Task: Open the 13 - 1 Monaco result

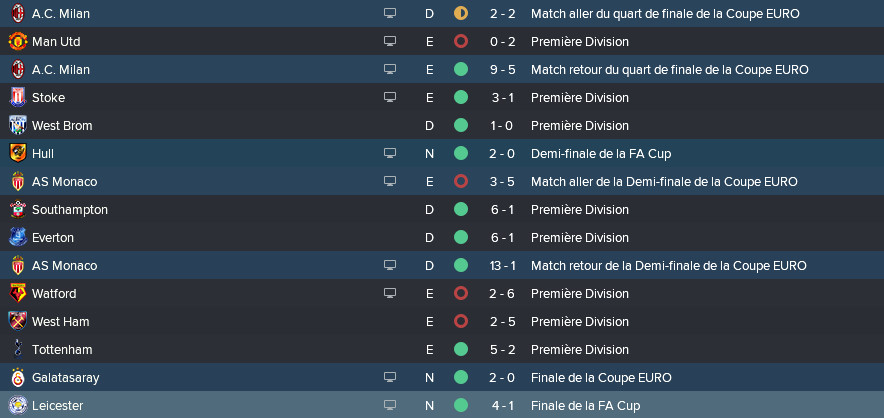Action: [503, 266]
